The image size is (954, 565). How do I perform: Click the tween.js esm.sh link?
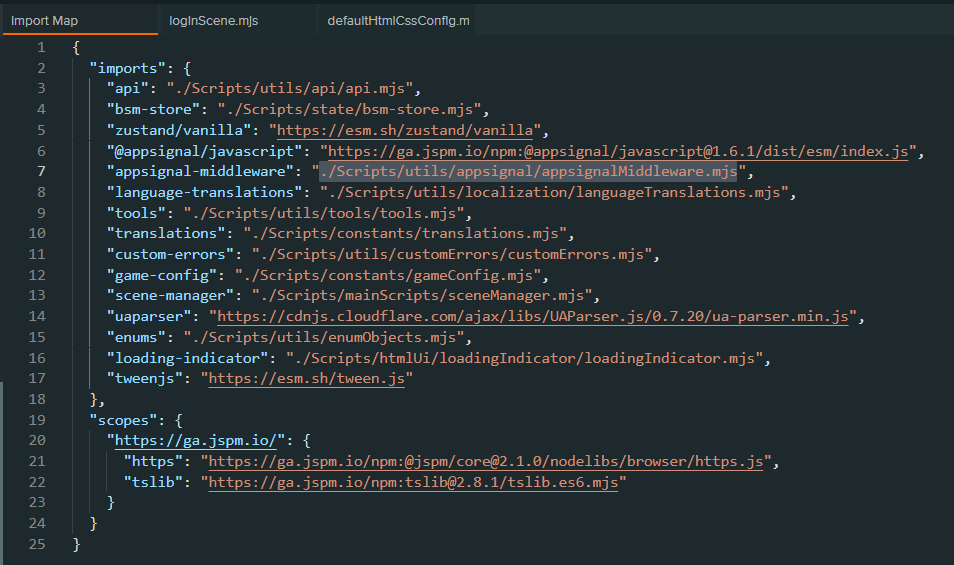coord(306,379)
